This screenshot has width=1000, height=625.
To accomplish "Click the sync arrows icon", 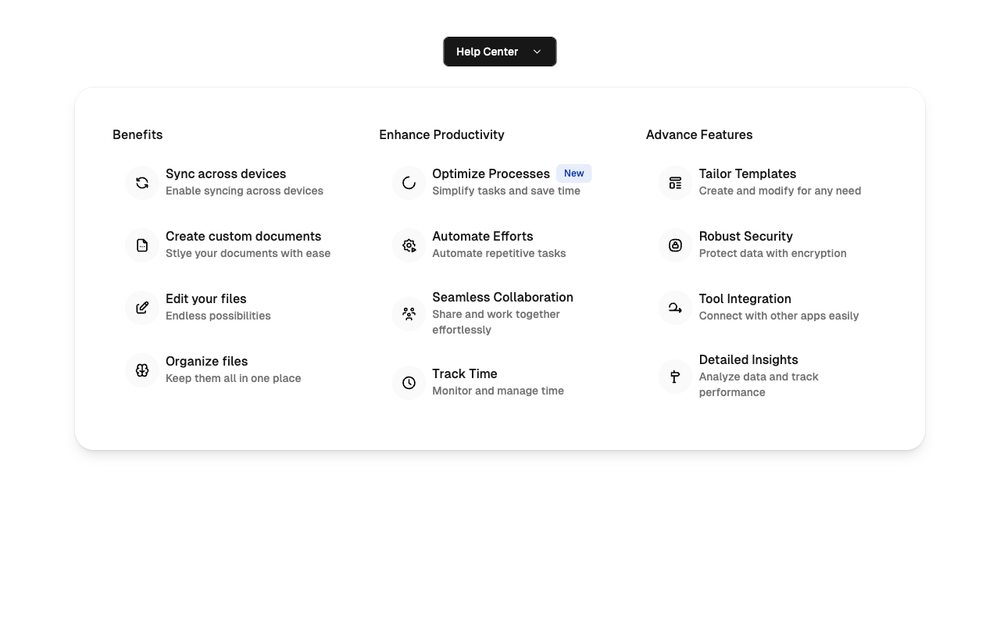I will (x=142, y=183).
